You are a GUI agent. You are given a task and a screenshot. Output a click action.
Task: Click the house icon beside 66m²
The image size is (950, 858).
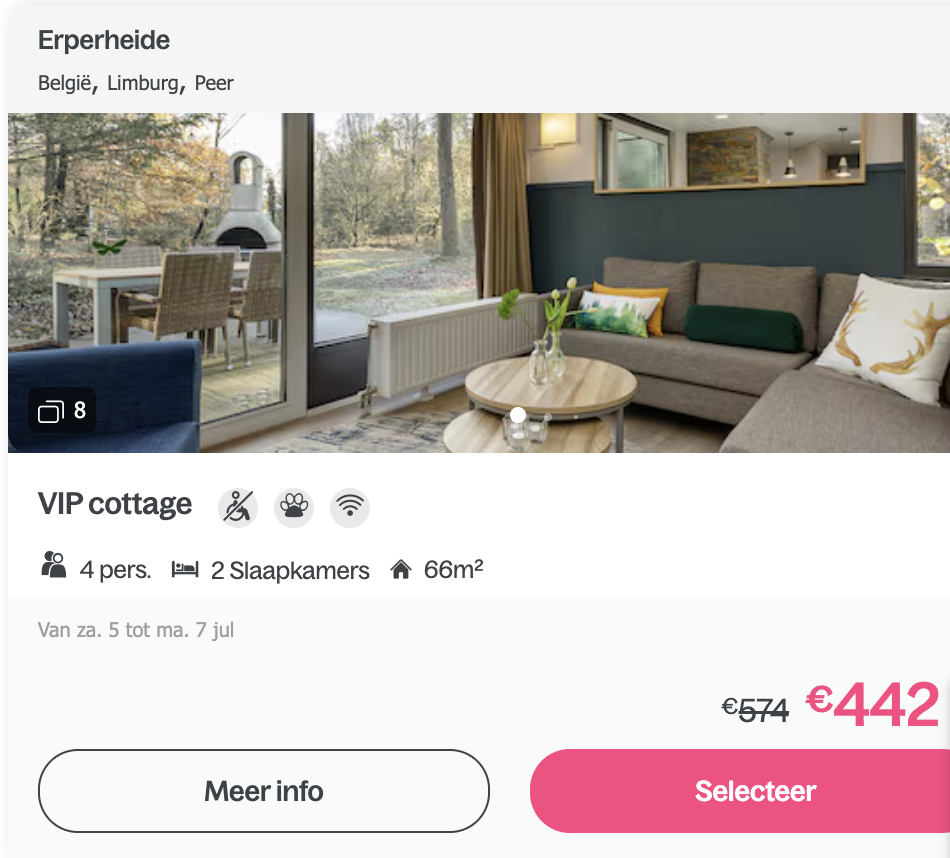[x=400, y=570]
